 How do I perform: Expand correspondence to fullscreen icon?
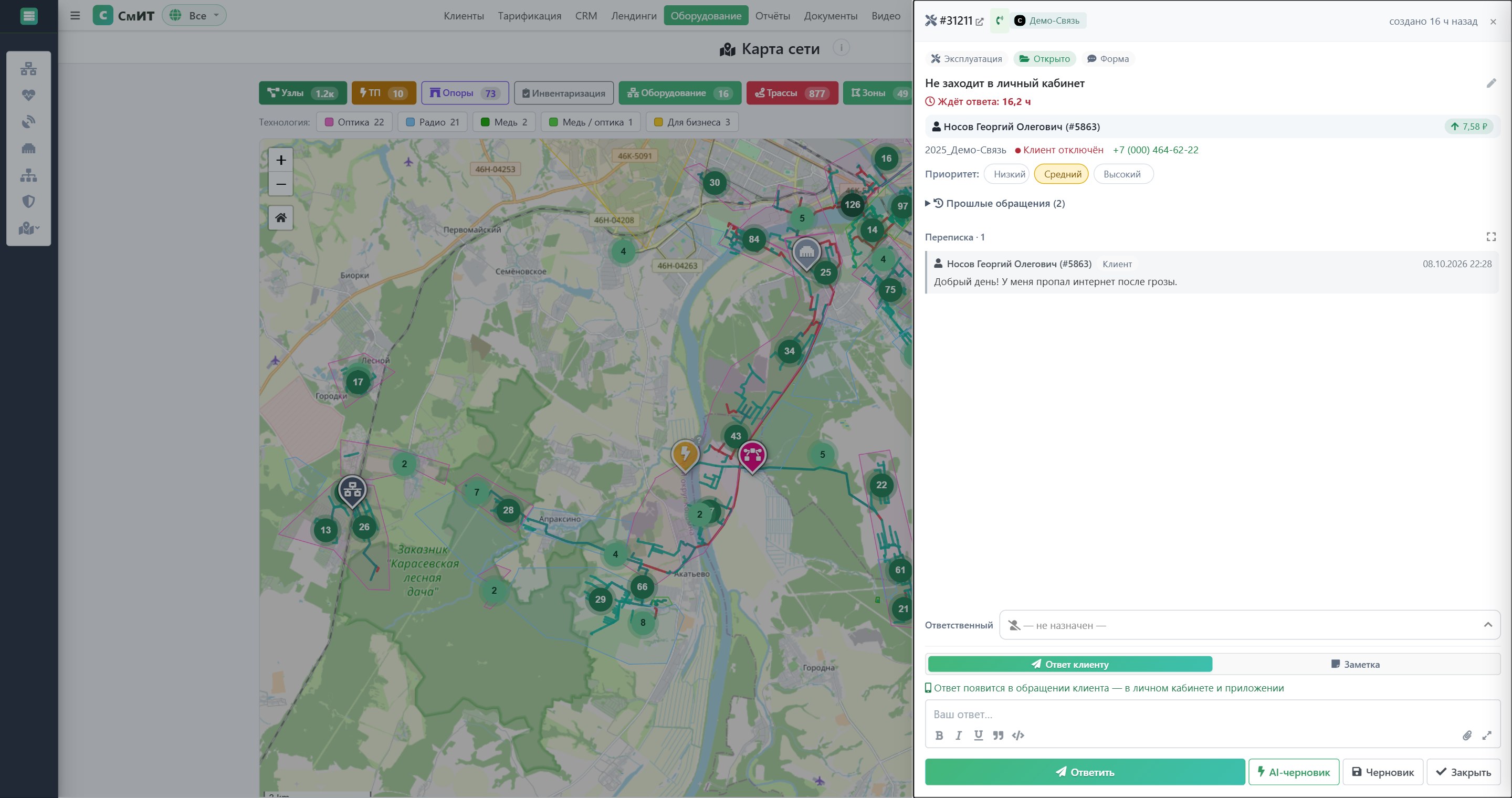pyautogui.click(x=1491, y=236)
